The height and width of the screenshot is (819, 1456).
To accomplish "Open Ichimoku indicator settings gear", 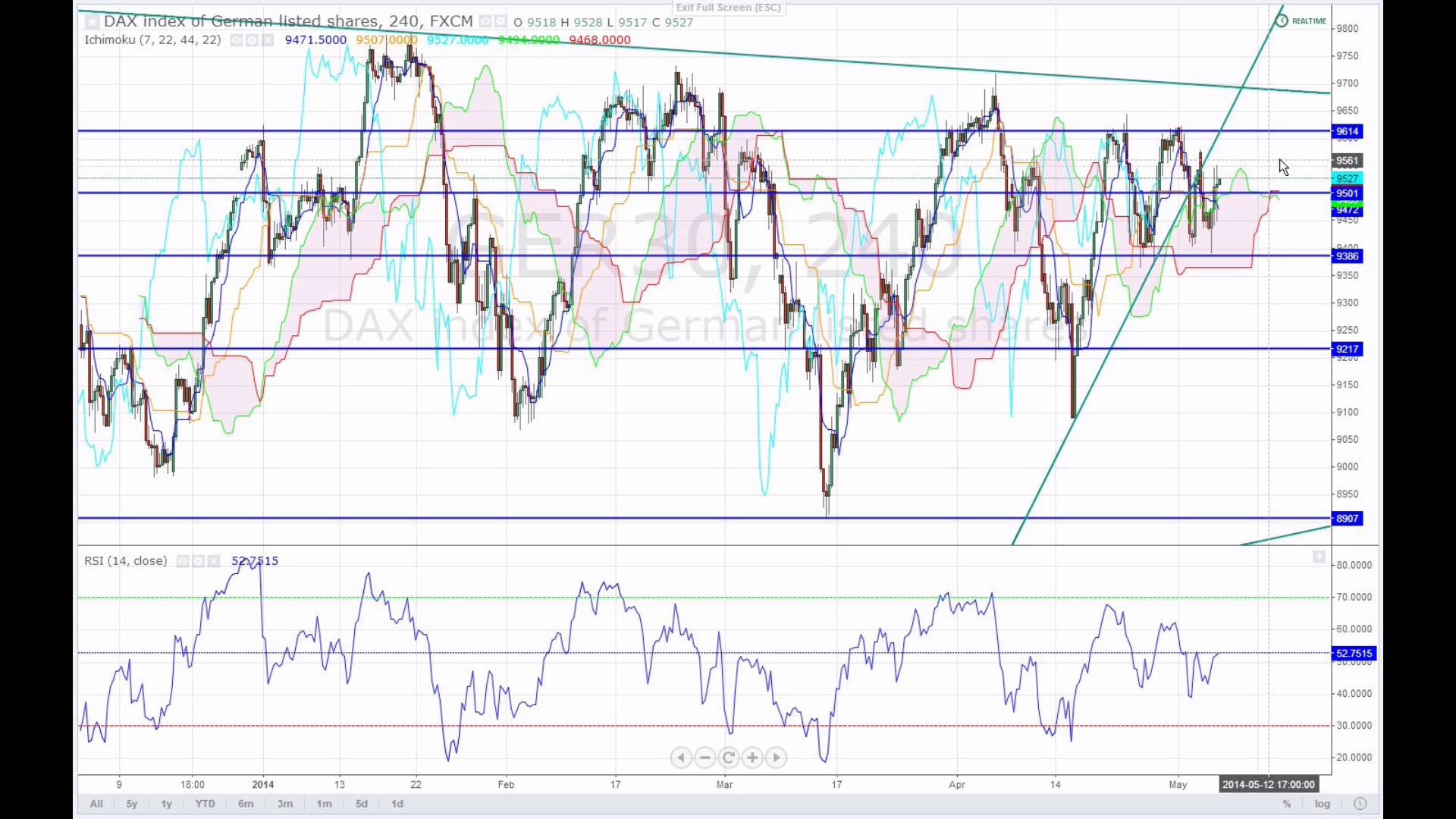I will pos(252,40).
